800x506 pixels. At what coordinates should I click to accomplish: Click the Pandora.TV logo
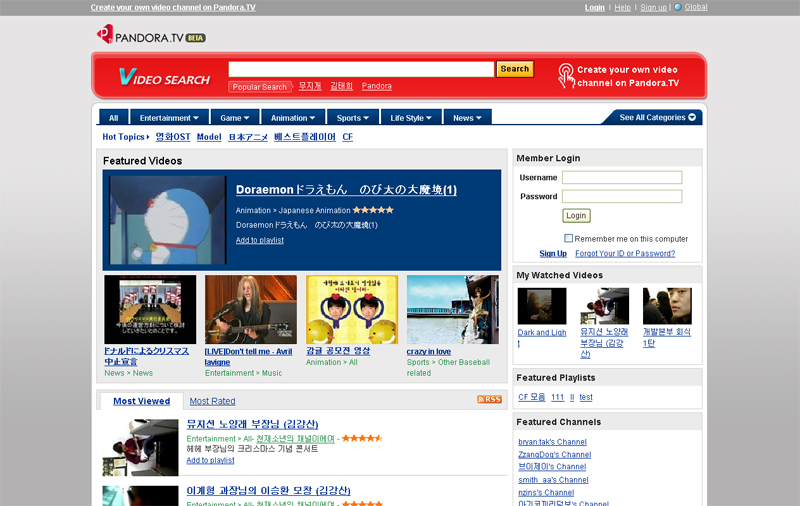(151, 35)
